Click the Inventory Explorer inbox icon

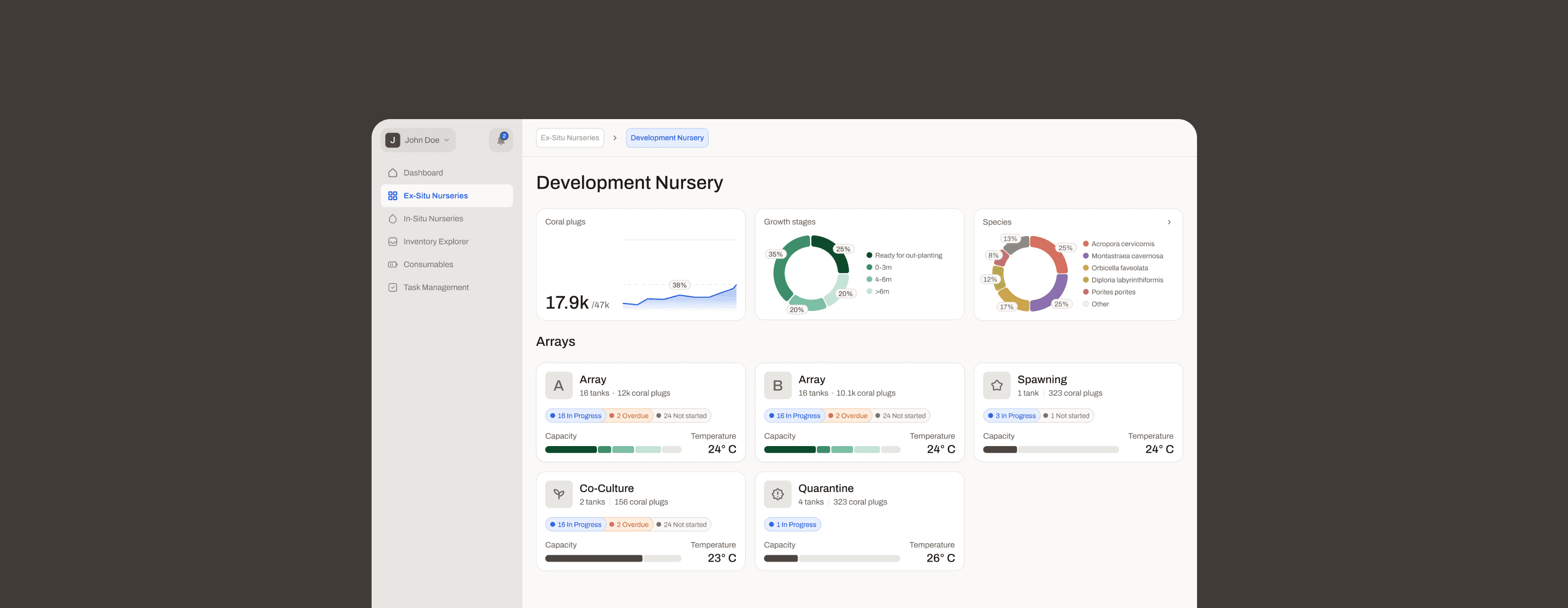(x=393, y=242)
